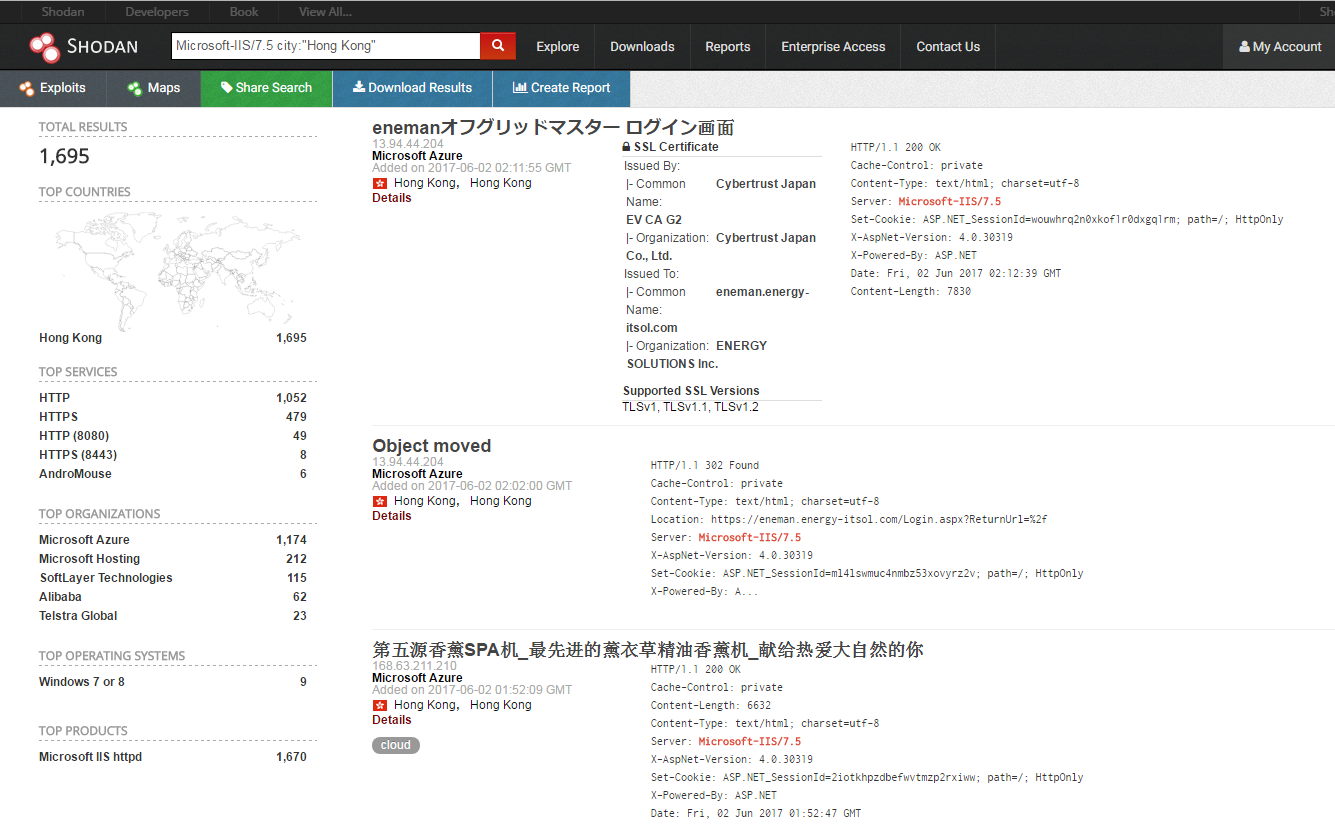Filter by Microsoft Azure in Top Organizations

point(84,540)
